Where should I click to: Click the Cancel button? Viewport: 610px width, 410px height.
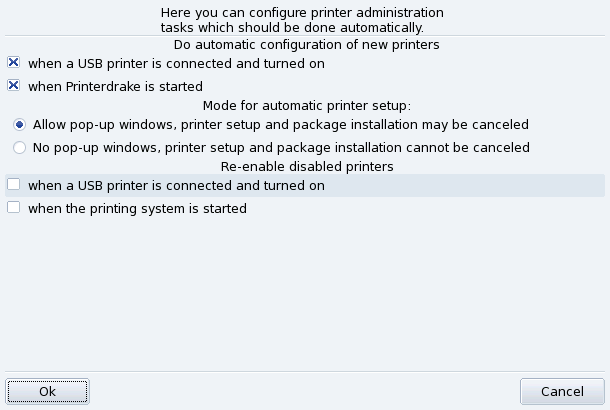coord(561,391)
